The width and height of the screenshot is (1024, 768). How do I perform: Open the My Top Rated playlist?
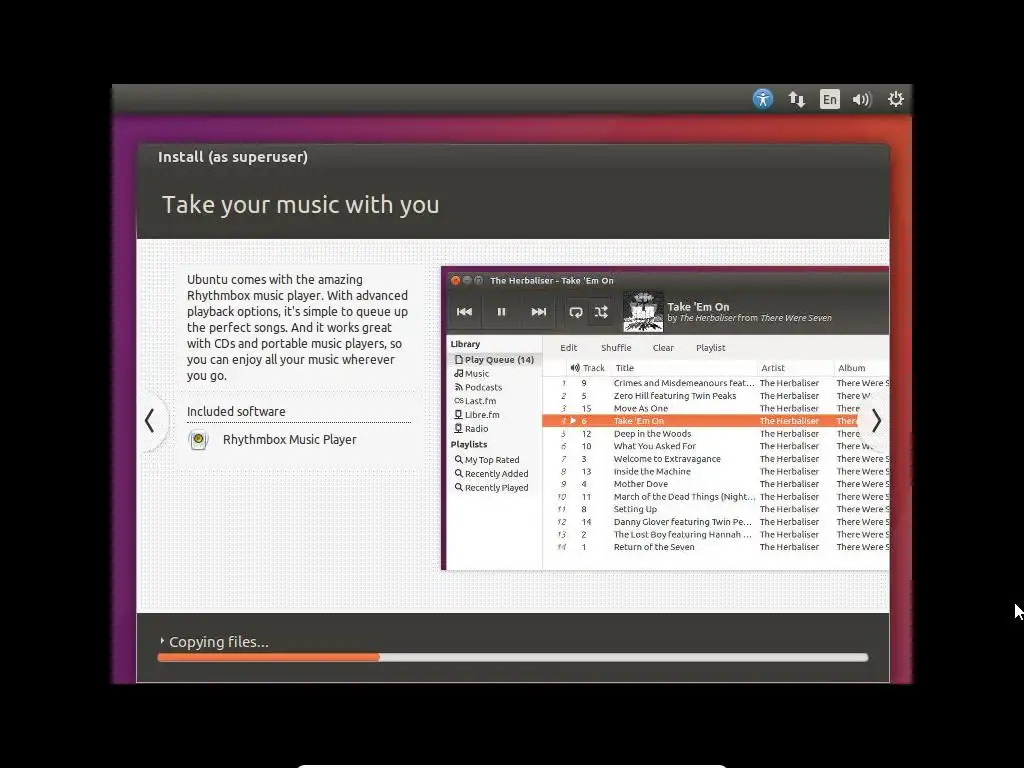click(487, 460)
